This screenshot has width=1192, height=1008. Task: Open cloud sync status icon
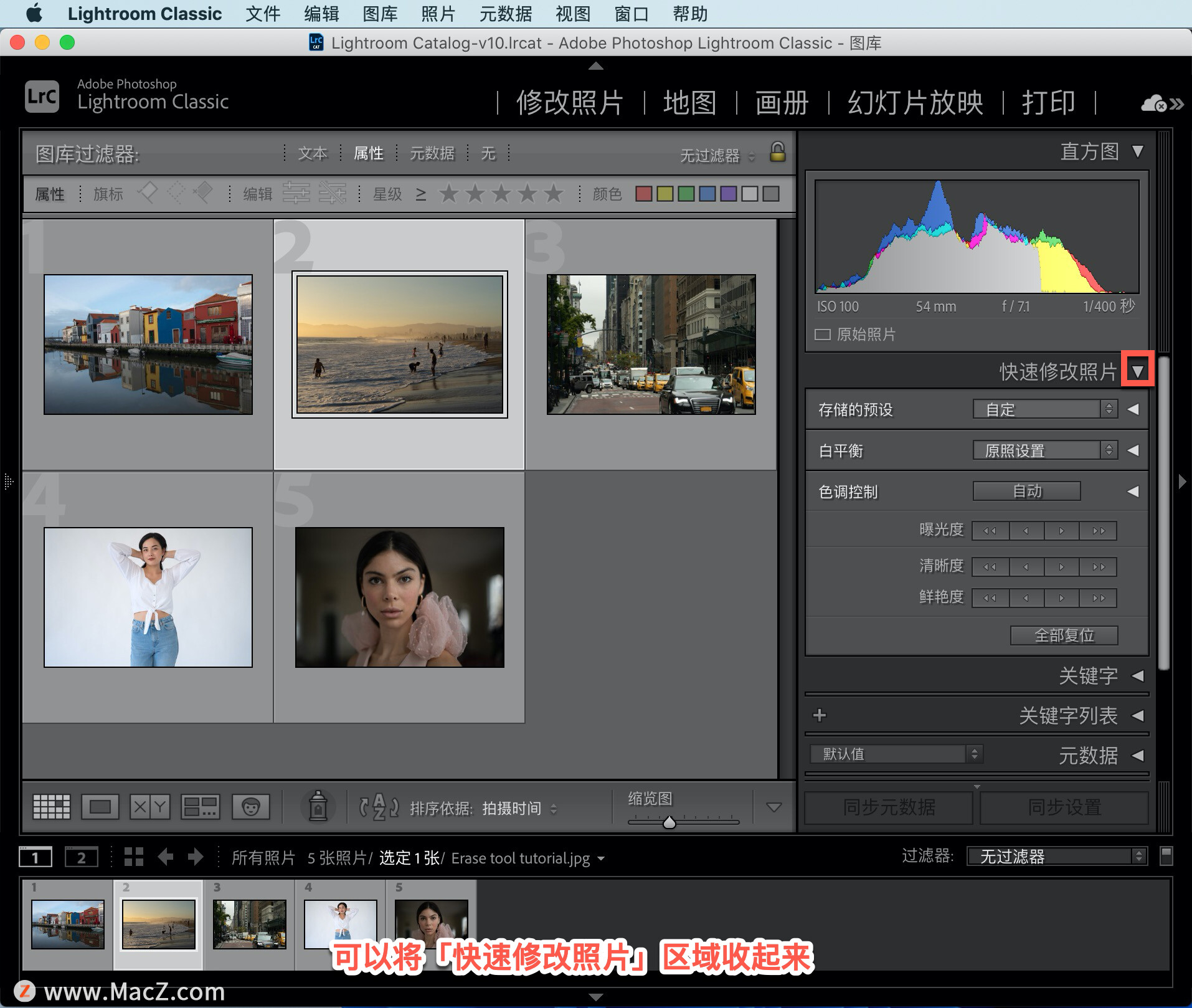pos(1154,103)
